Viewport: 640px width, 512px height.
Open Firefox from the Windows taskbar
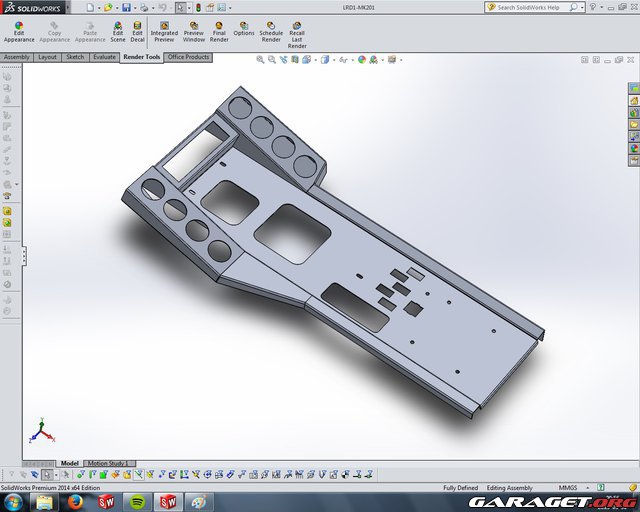(x=76, y=502)
